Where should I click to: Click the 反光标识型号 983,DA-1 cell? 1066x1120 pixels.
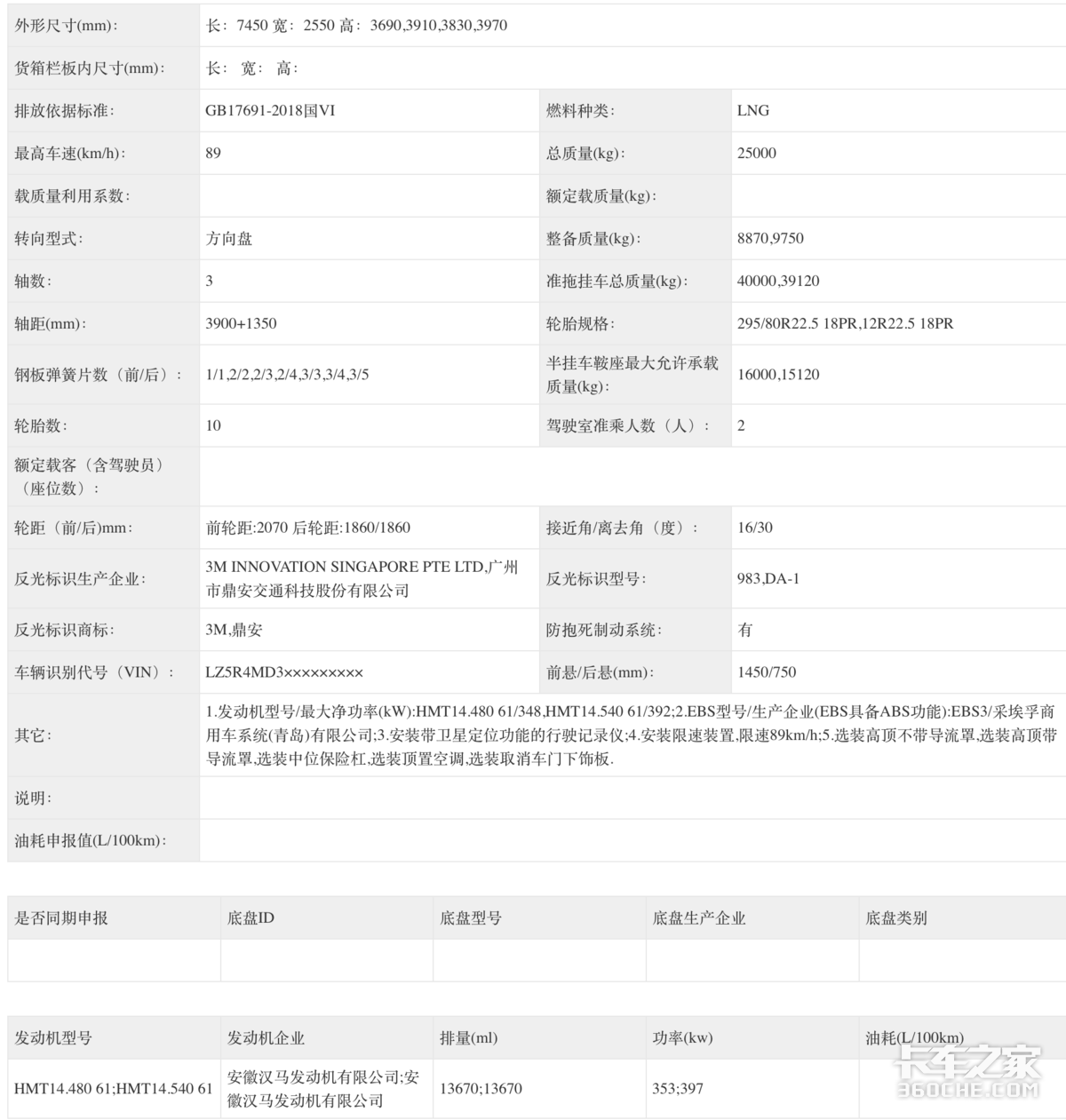pyautogui.click(x=769, y=580)
